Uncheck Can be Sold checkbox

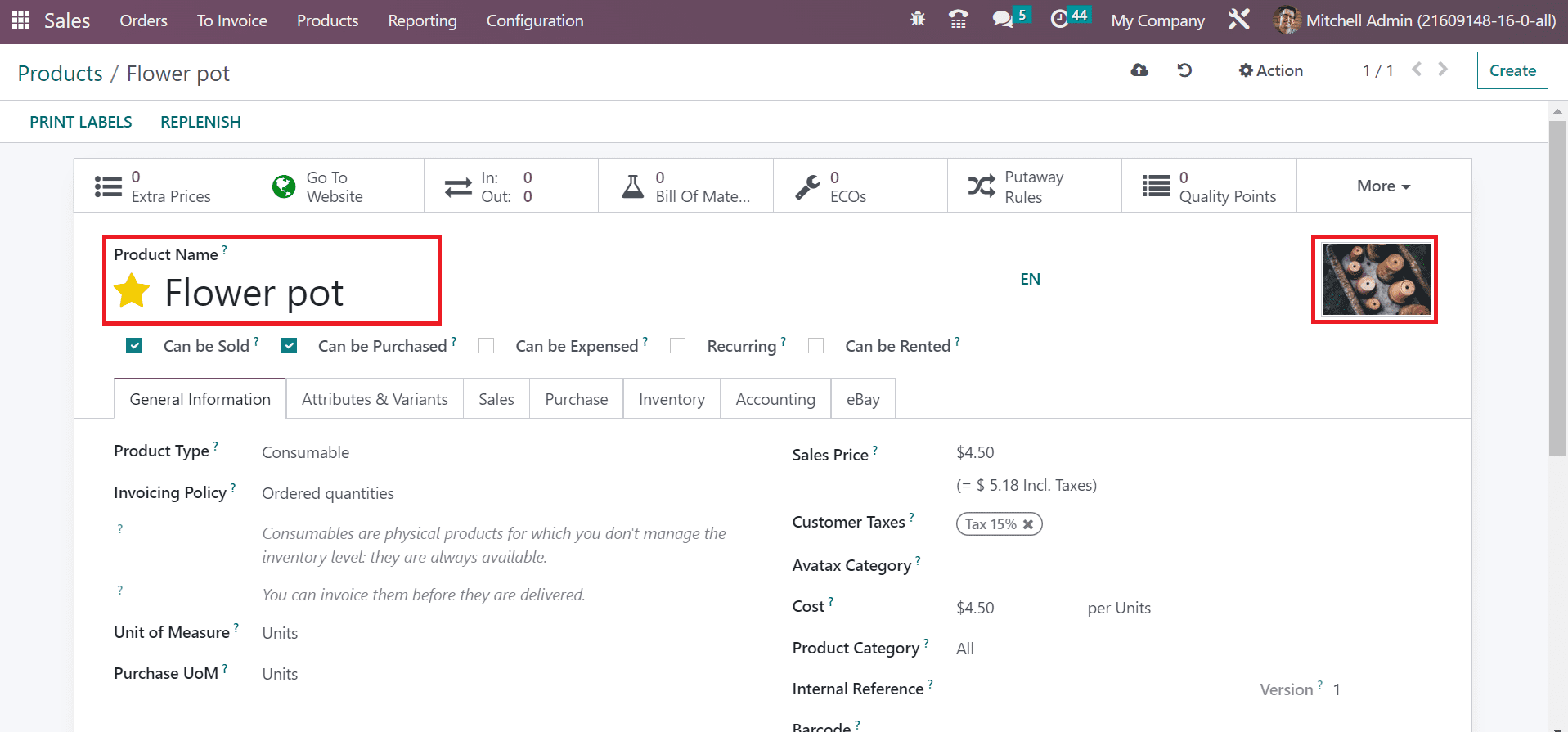(x=135, y=346)
